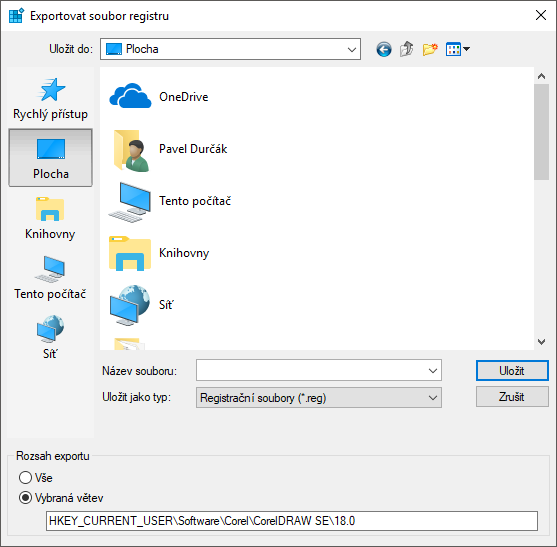The image size is (557, 547).
Task: Click the selected branch registry path field
Action: tap(292, 521)
